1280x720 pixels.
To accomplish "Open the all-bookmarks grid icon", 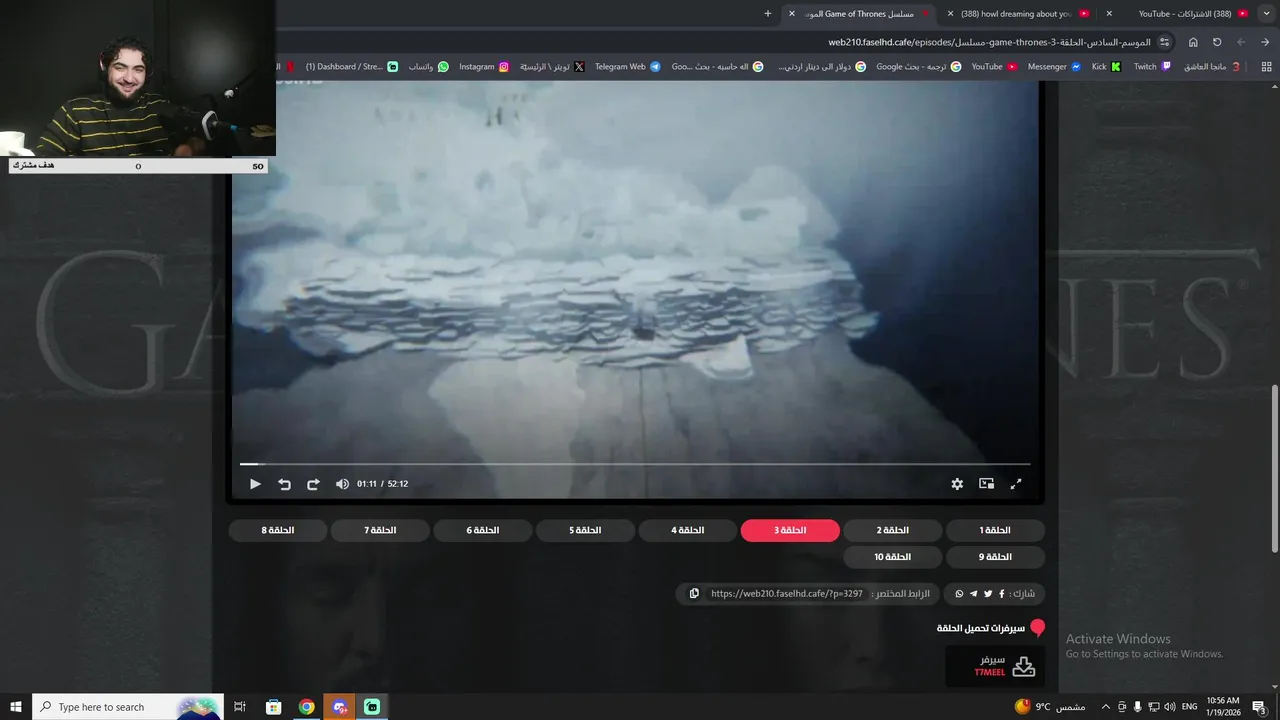I will point(1266,67).
